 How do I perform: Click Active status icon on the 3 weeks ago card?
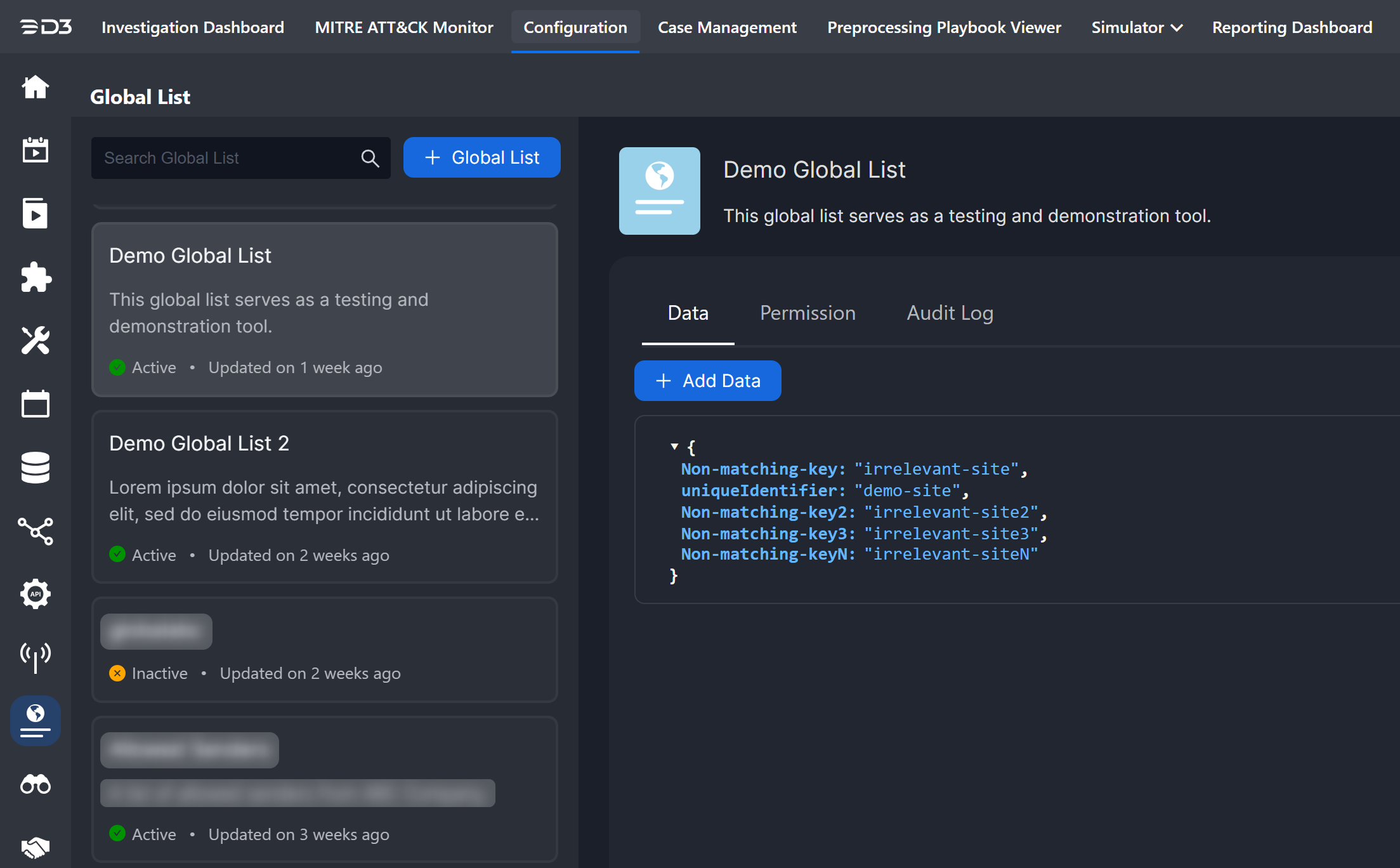[x=117, y=834]
